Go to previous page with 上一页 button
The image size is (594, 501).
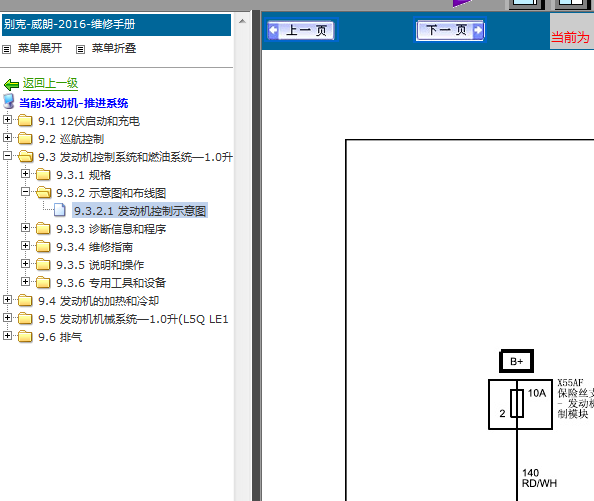[x=301, y=30]
